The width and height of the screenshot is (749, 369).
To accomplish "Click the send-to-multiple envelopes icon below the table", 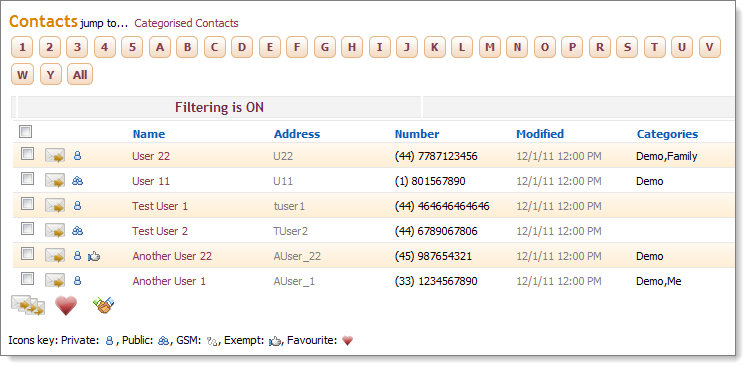I will click(28, 305).
